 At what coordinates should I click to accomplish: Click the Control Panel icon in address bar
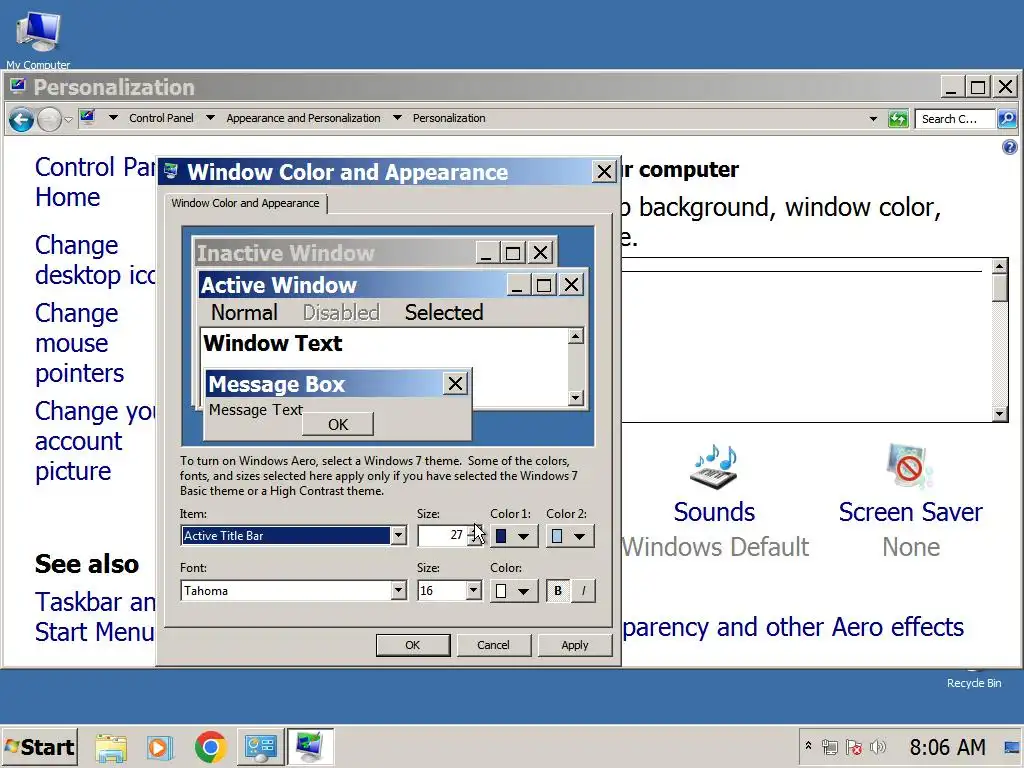(88, 118)
